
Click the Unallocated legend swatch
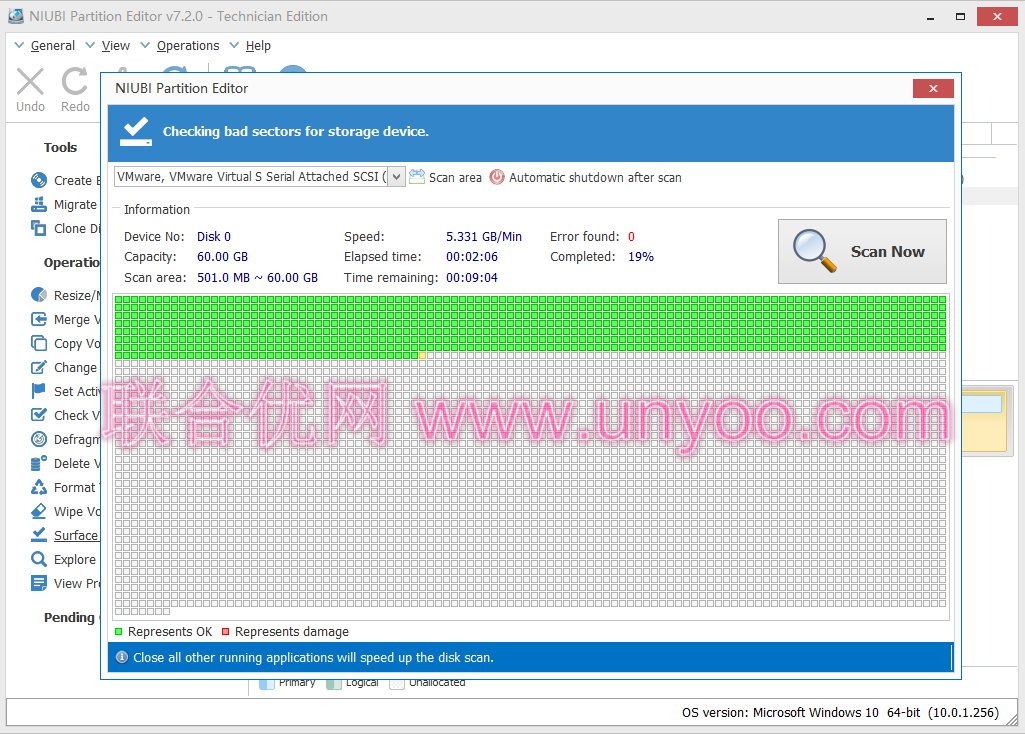pyautogui.click(x=397, y=684)
